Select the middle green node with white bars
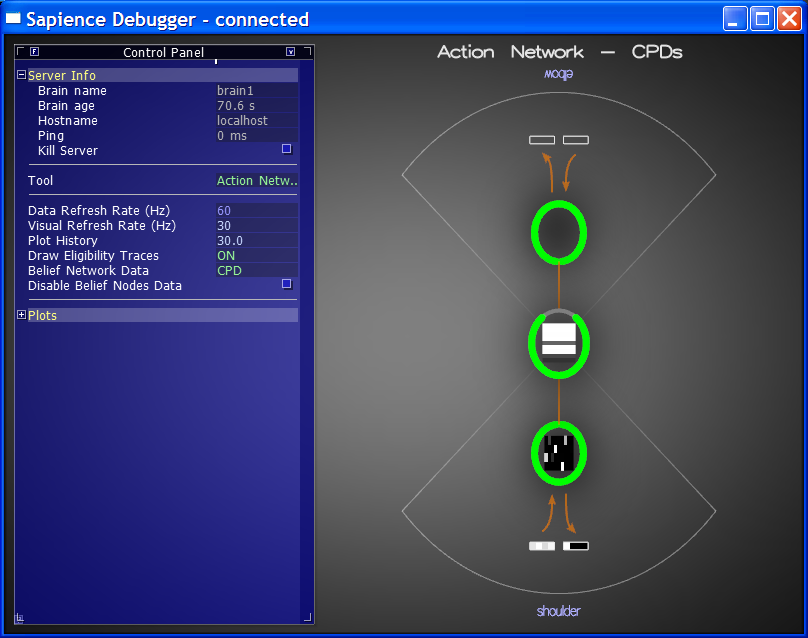The height and width of the screenshot is (638, 808). 558,342
